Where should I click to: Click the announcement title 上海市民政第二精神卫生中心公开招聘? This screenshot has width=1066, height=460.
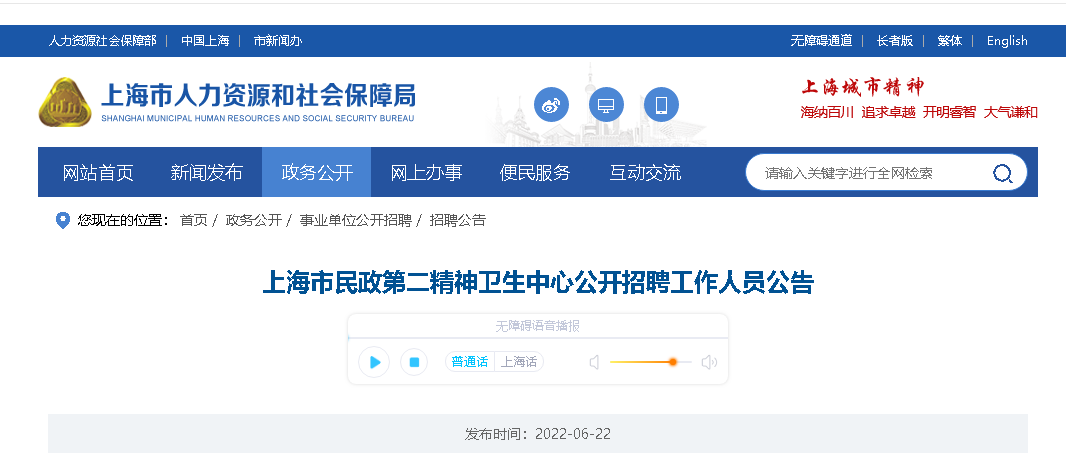point(538,283)
